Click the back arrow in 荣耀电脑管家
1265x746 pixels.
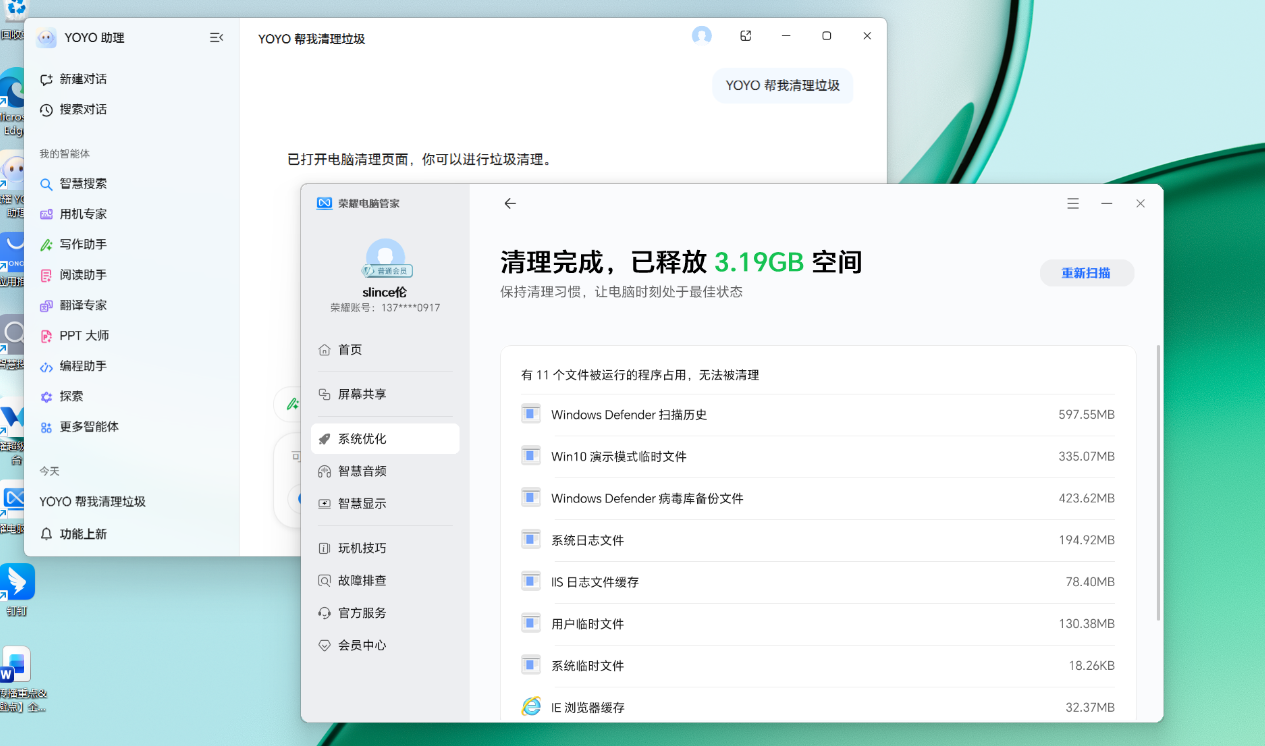pyautogui.click(x=510, y=203)
